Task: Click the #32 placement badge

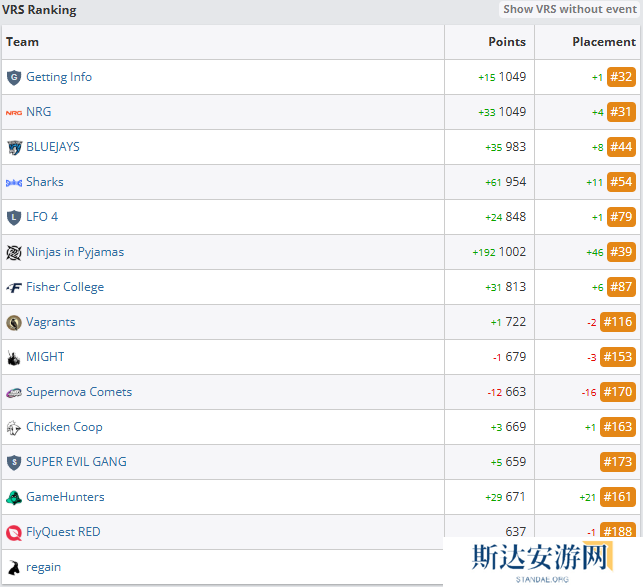Action: tap(621, 77)
